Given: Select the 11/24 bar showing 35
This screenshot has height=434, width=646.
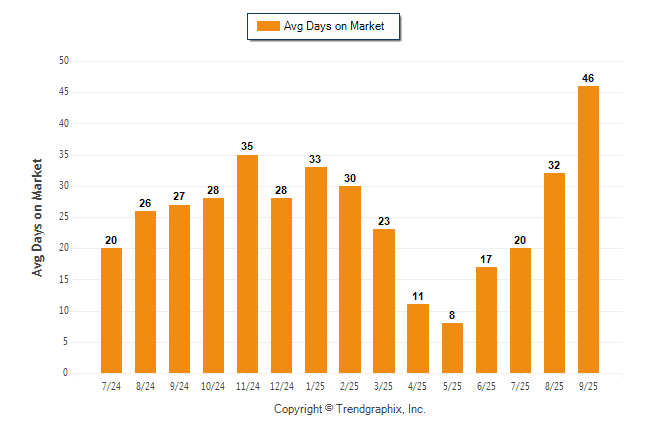Looking at the screenshot, I should coord(247,263).
